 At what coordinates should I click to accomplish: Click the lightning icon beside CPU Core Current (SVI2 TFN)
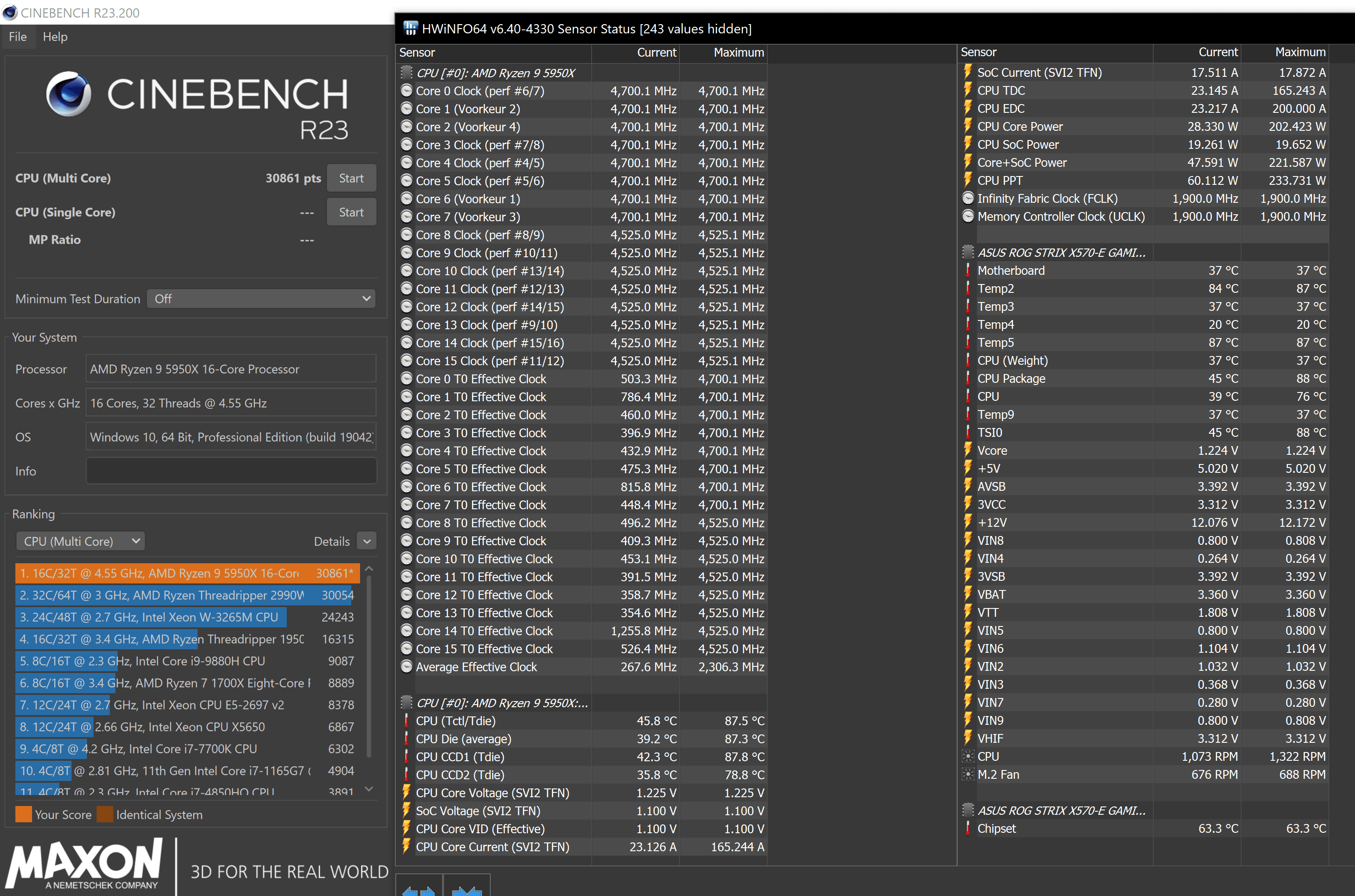pos(406,846)
